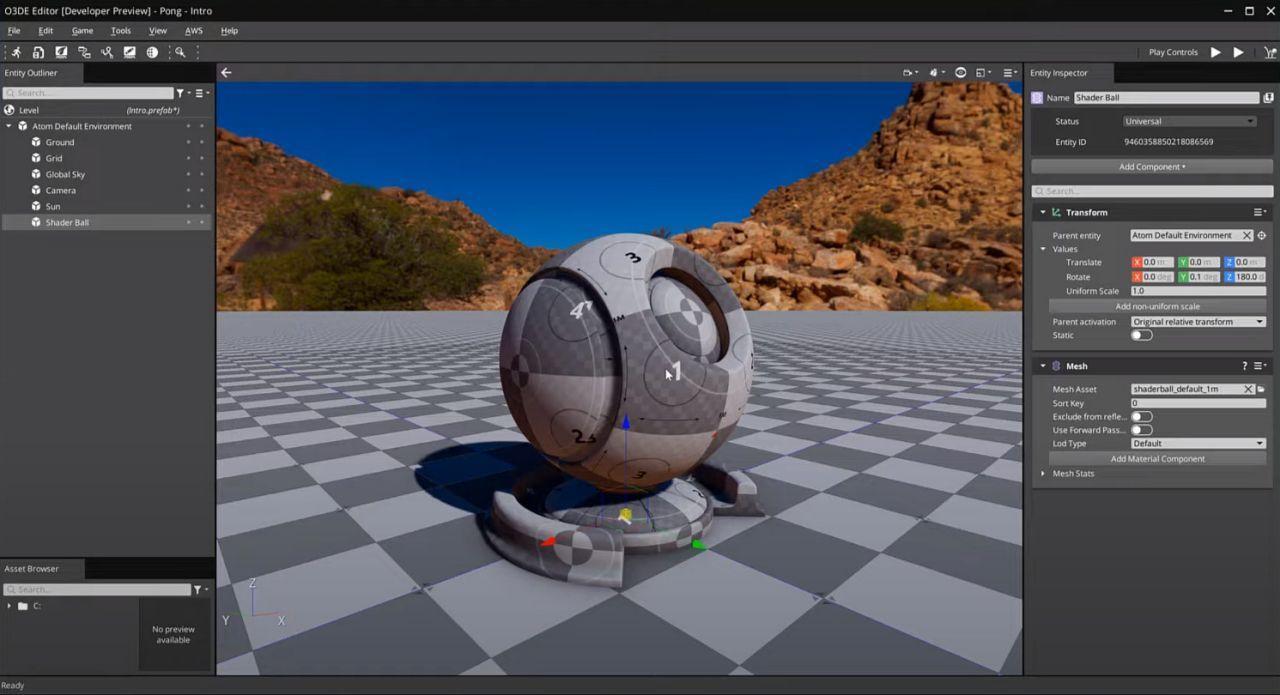Click the Add Component button
Image resolution: width=1280 pixels, height=695 pixels.
(x=1151, y=166)
